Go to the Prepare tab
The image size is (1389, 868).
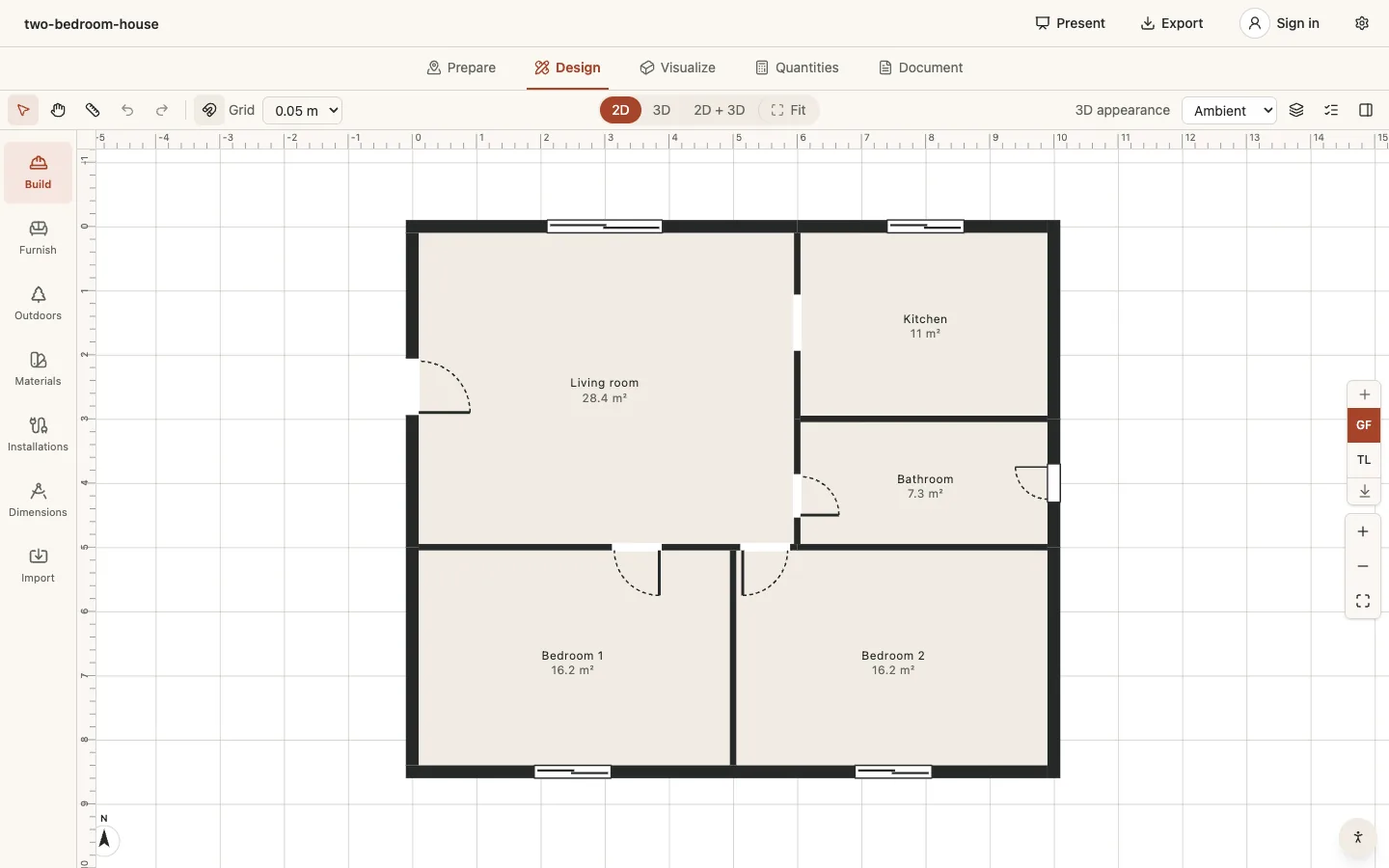tap(461, 68)
